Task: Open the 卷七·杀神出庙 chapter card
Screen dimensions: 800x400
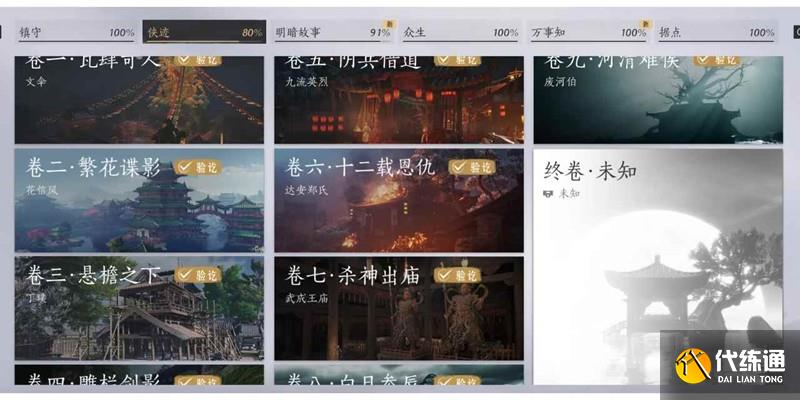Action: [399, 308]
